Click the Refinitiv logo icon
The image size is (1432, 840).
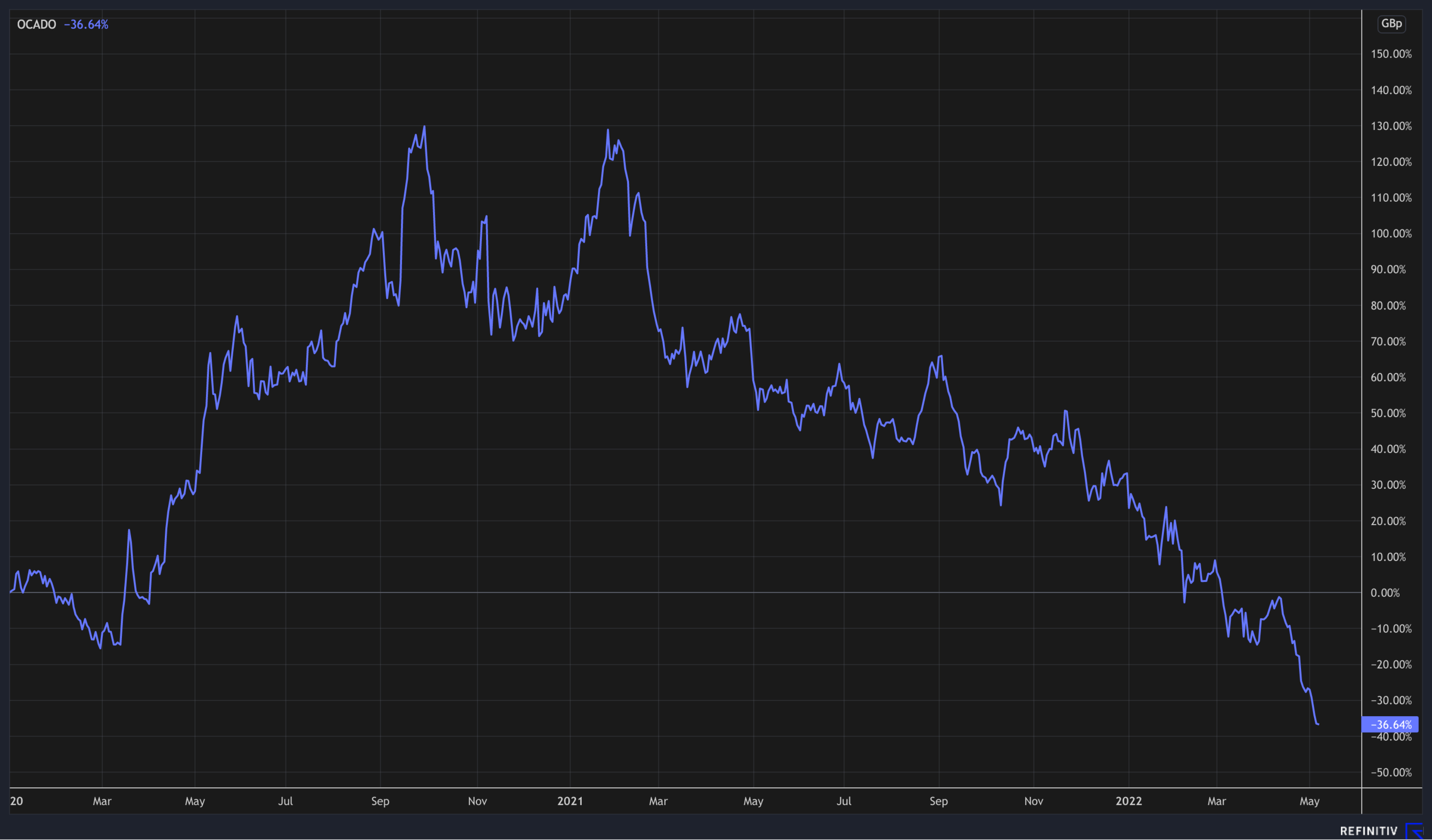tap(1414, 831)
